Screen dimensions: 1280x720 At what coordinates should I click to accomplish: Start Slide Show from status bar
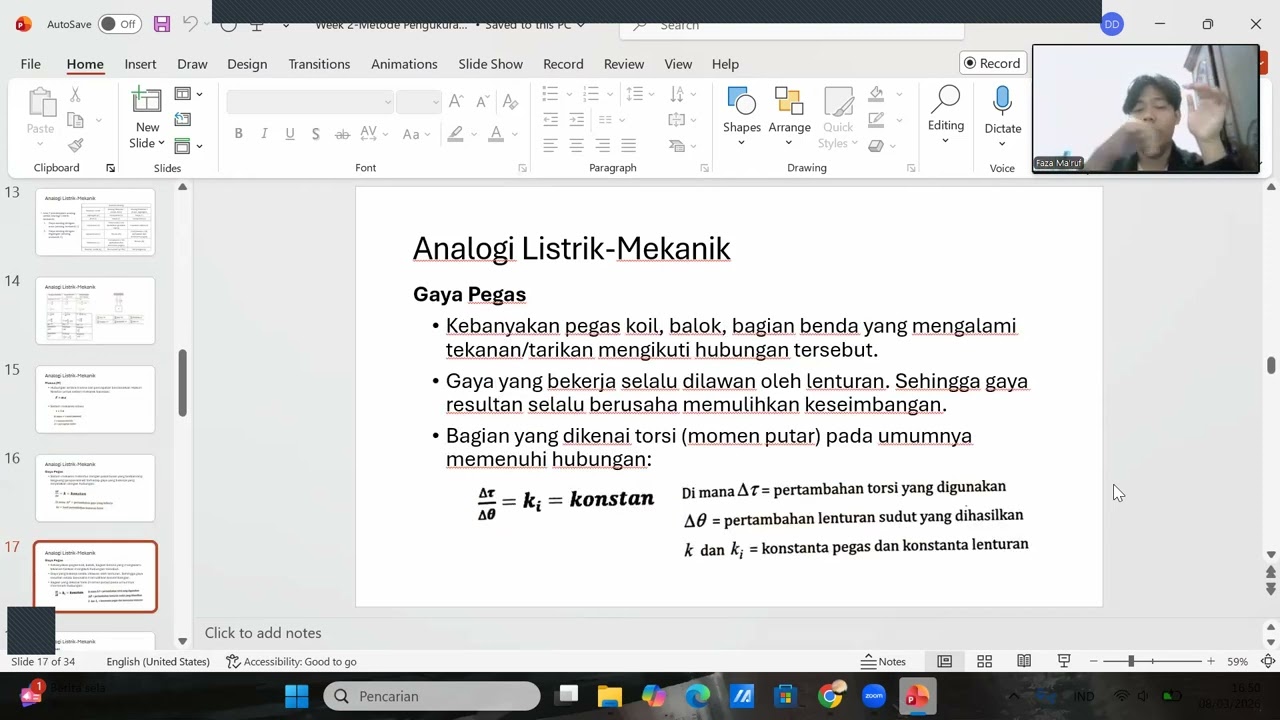[x=1064, y=661]
